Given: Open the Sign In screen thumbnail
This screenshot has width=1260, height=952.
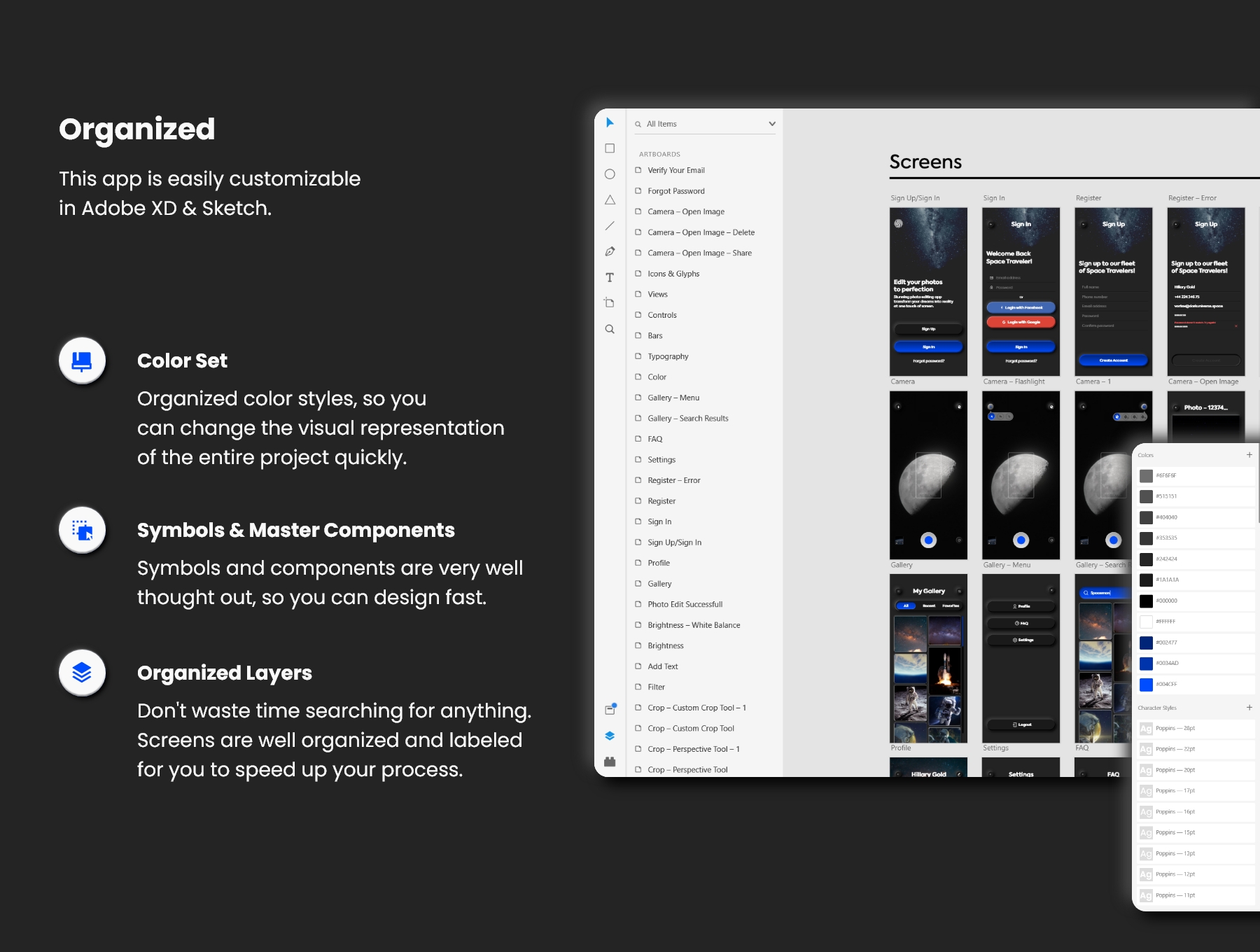Looking at the screenshot, I should [x=1021, y=292].
